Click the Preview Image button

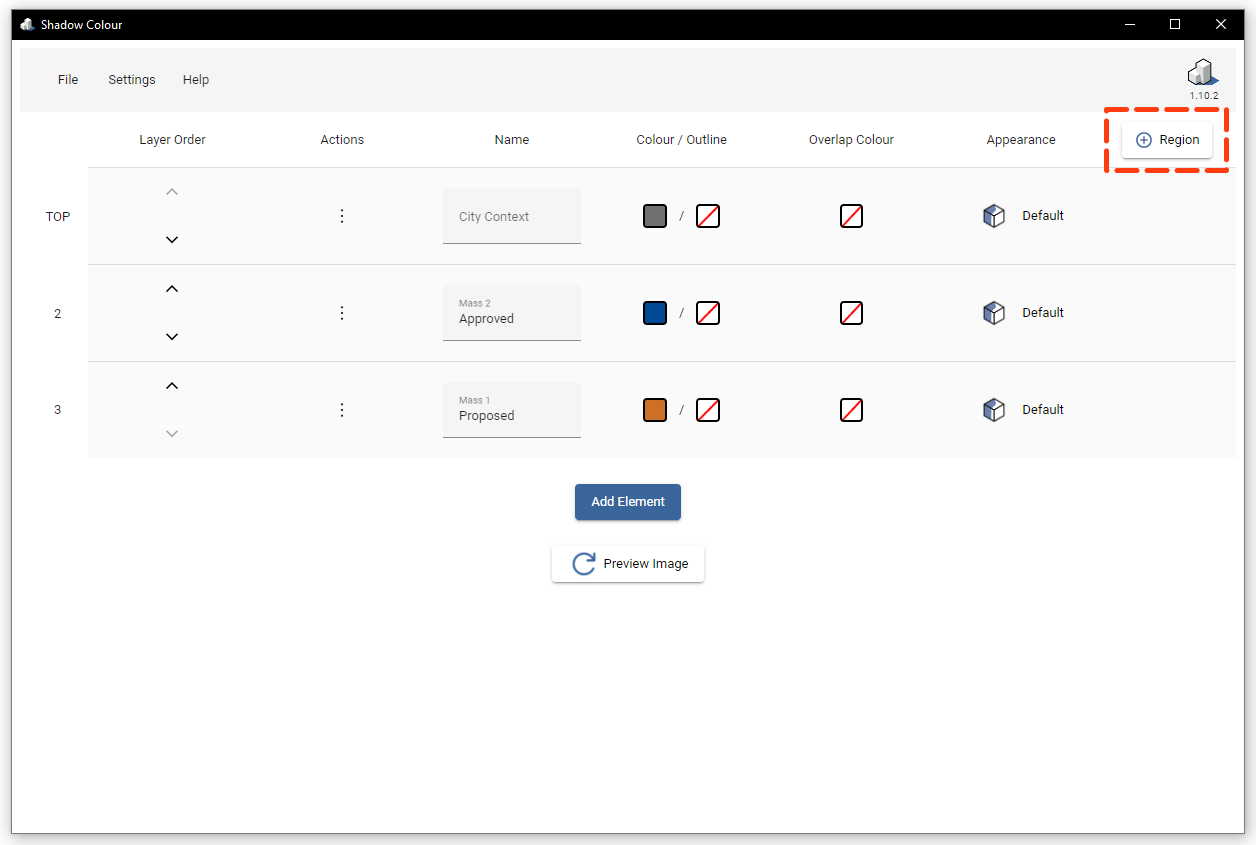tap(627, 563)
